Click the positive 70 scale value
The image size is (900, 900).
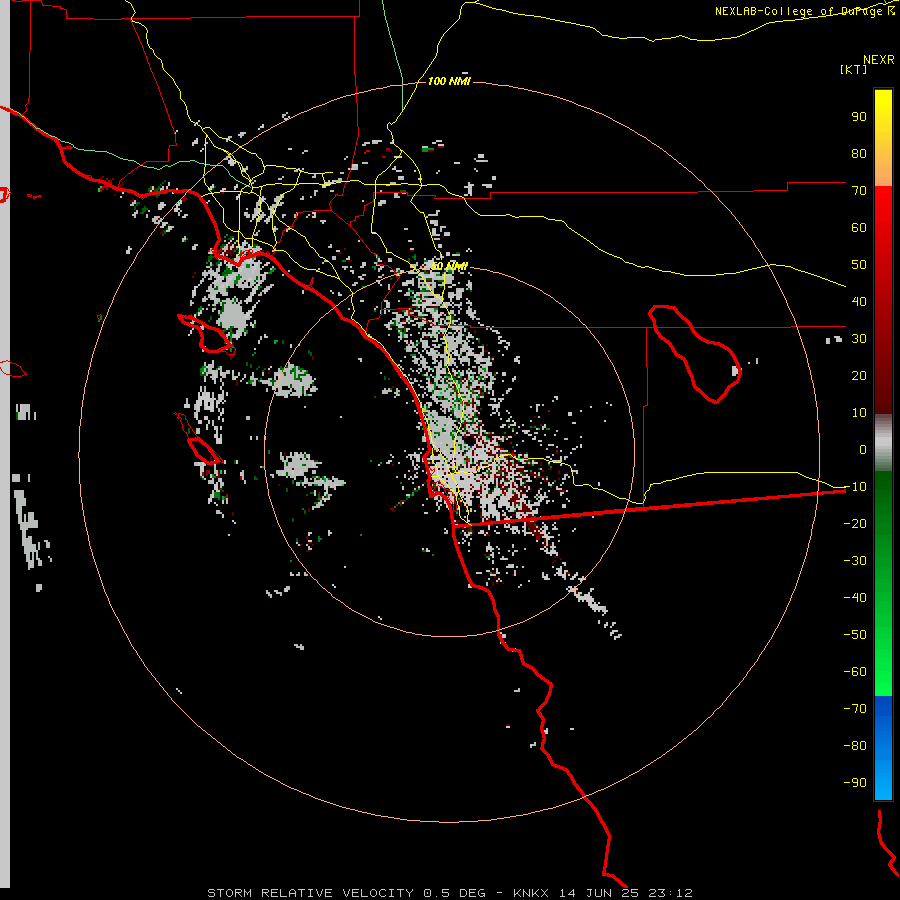tap(859, 191)
